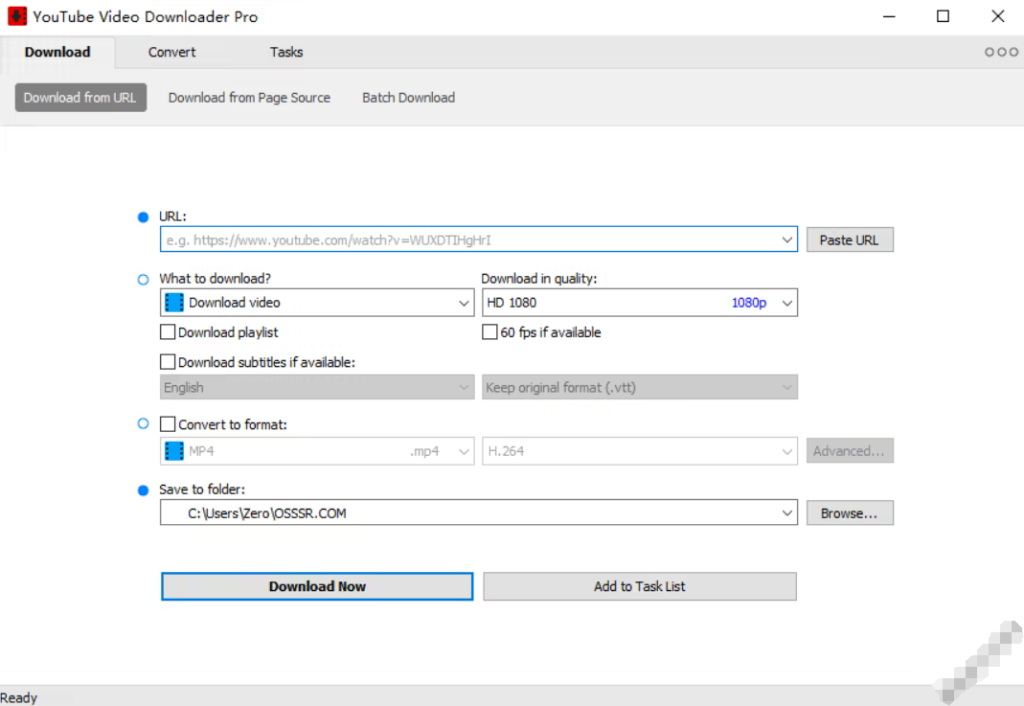Enable the Download playlist checkbox
The image size is (1024, 706).
(168, 332)
